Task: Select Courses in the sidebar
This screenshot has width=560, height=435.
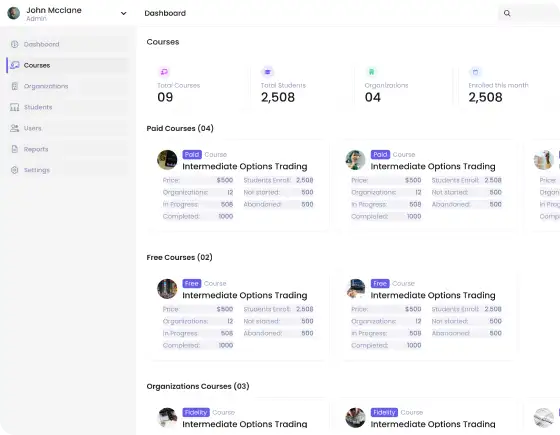Action: (68, 65)
